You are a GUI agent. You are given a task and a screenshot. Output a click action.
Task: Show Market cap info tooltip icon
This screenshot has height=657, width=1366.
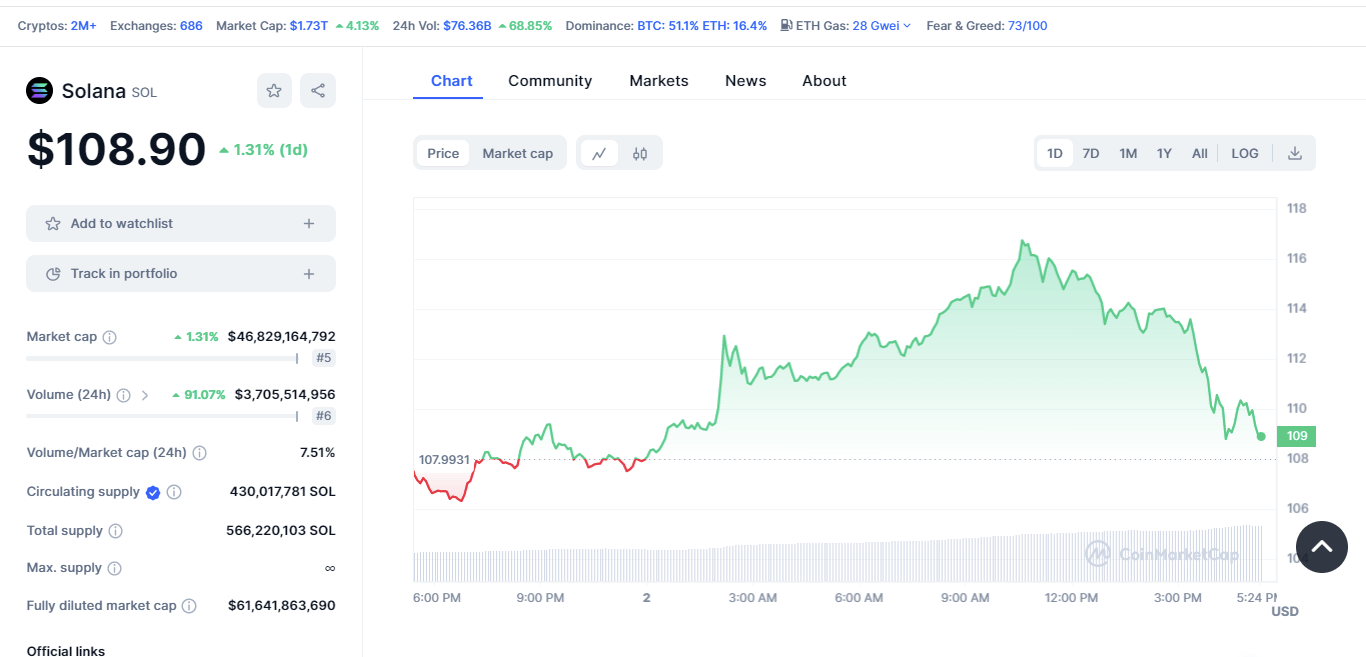pyautogui.click(x=110, y=337)
